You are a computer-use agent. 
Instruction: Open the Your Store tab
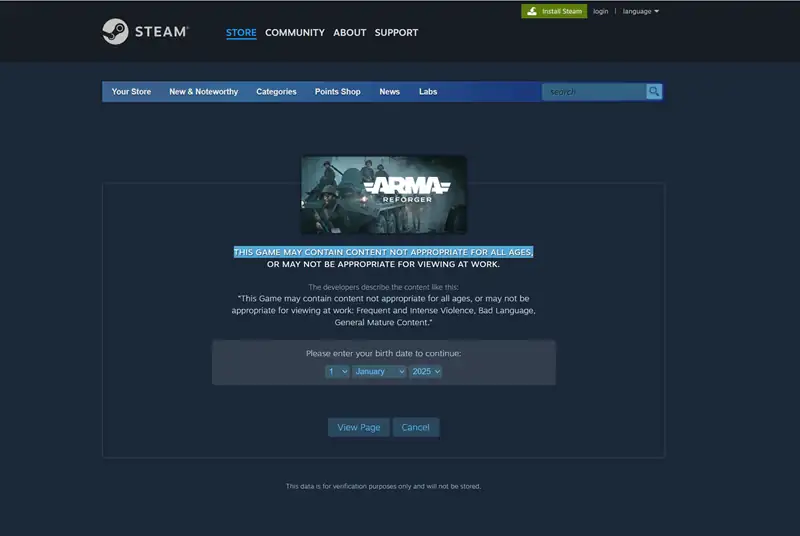click(x=131, y=92)
